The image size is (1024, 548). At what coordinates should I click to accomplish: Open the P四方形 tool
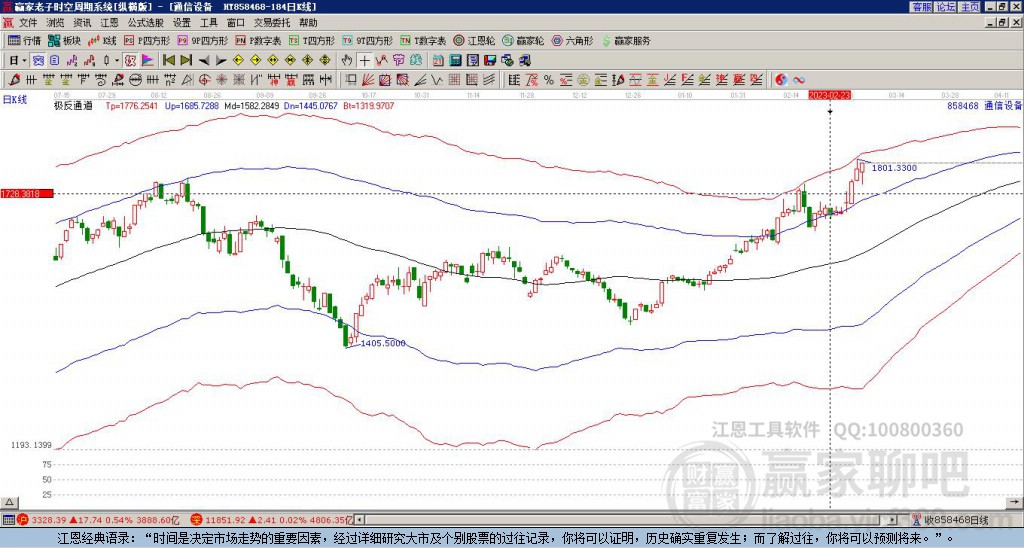[148, 40]
